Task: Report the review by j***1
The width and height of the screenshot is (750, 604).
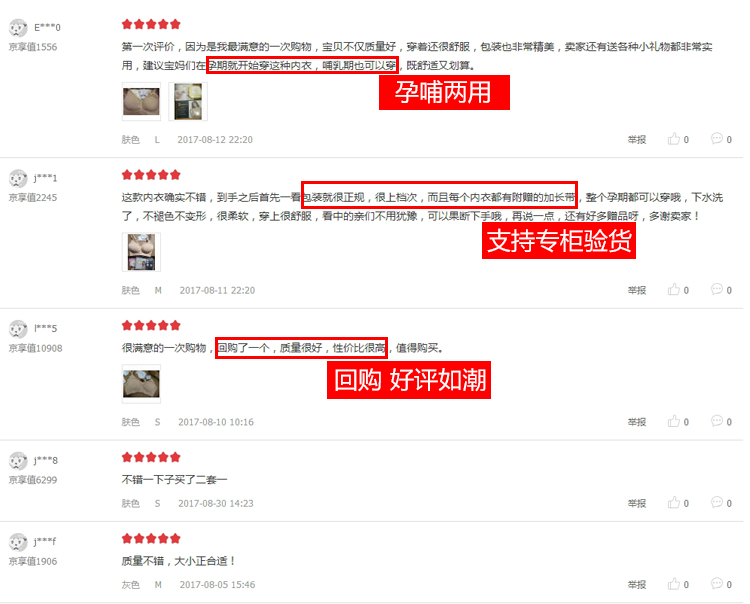Action: click(x=637, y=290)
